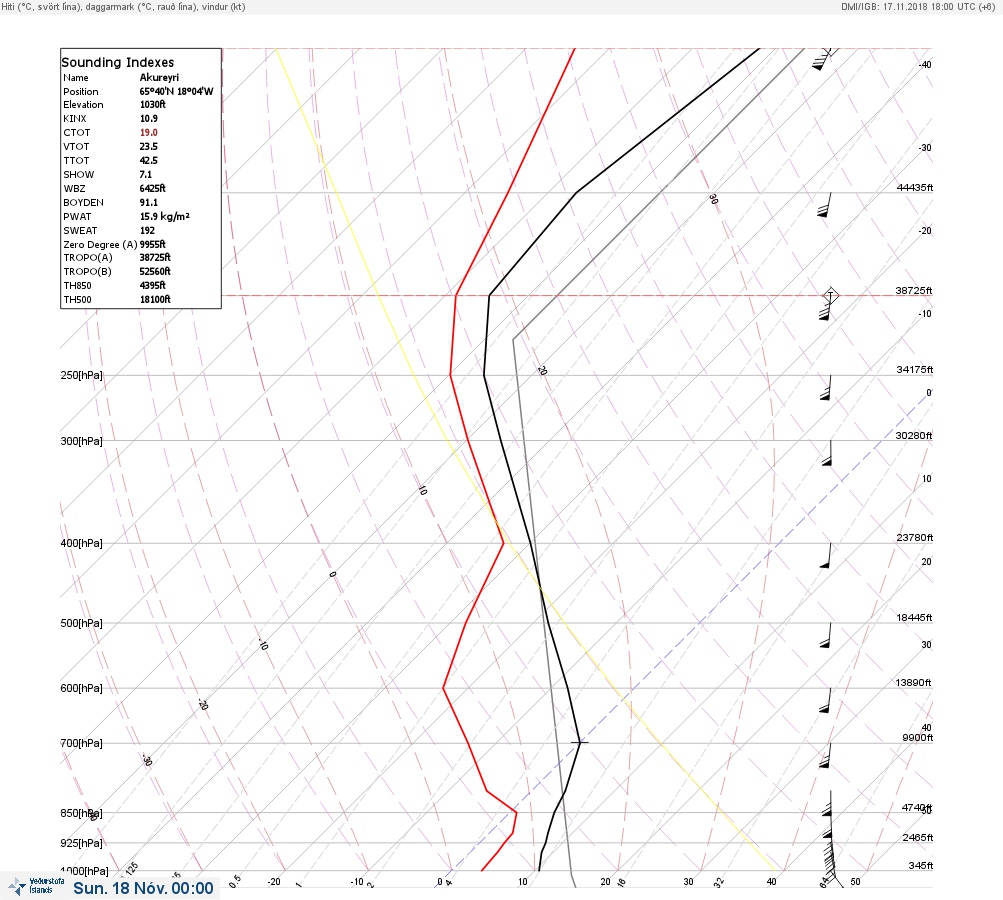1003x900 pixels.
Task: Click the VTOT value 23.5
Action: tap(148, 146)
